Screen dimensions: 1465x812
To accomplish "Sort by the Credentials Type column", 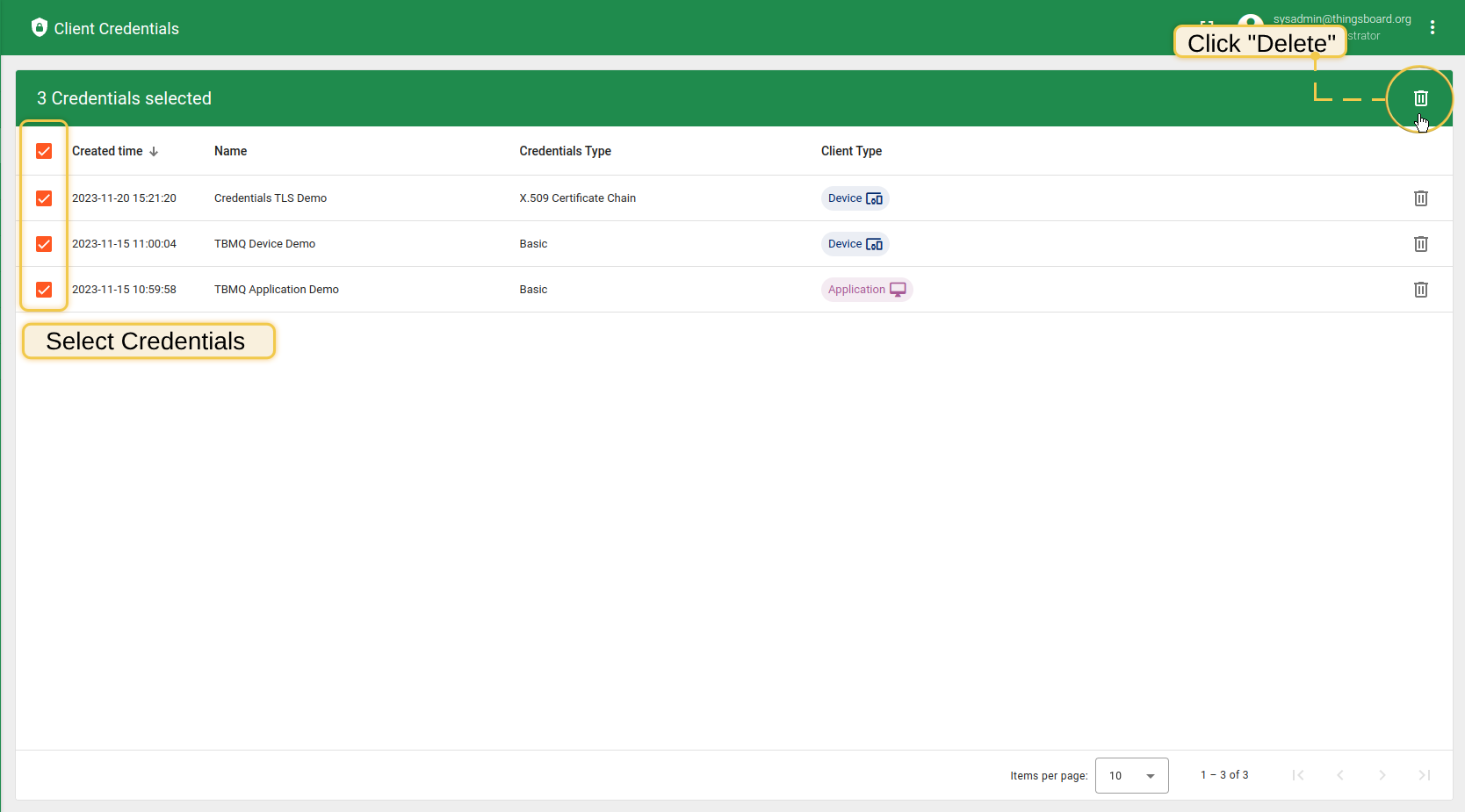I will (565, 151).
